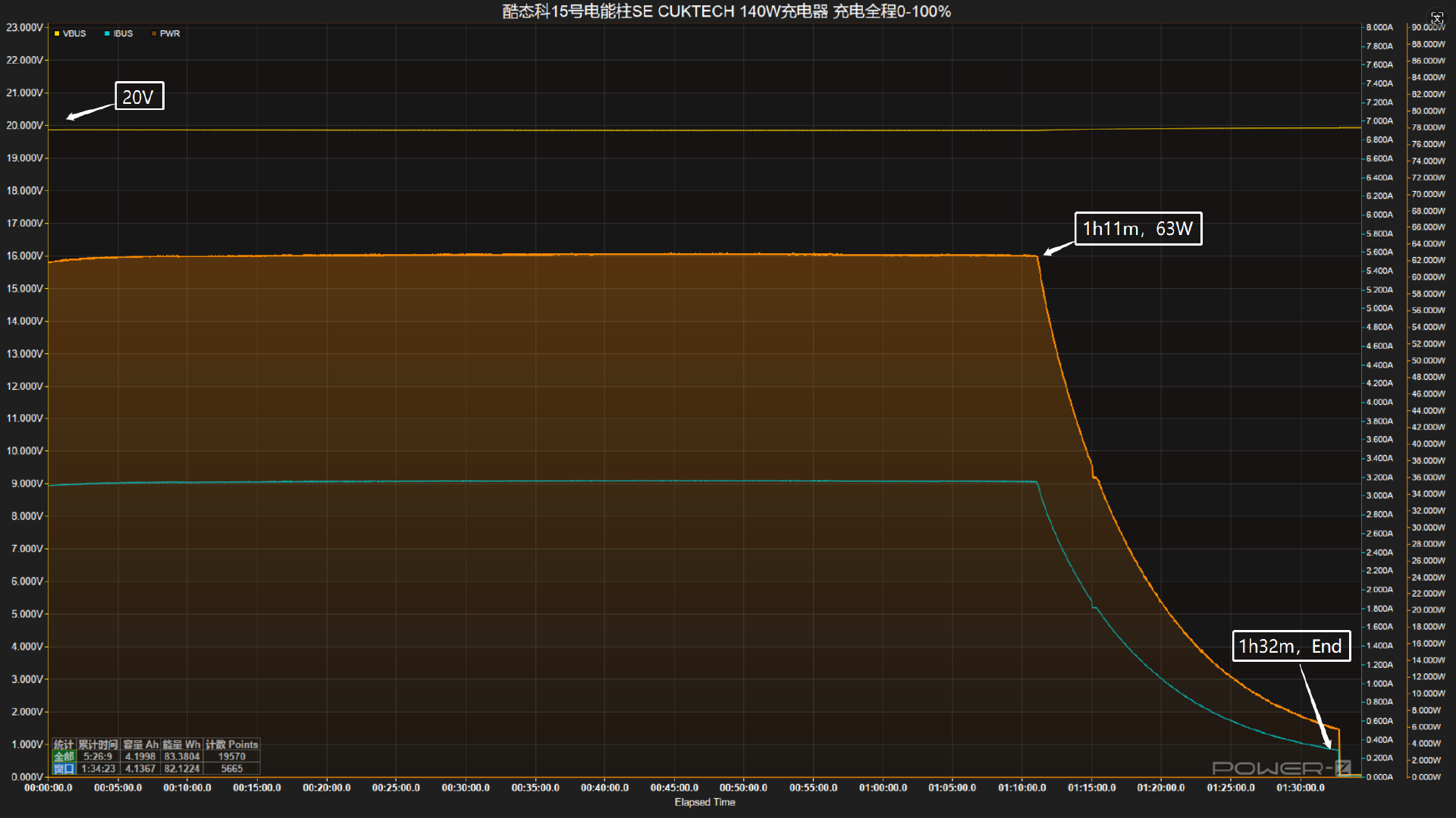1456x818 pixels.
Task: Click the 4.1367 capacity cell
Action: click(x=140, y=769)
